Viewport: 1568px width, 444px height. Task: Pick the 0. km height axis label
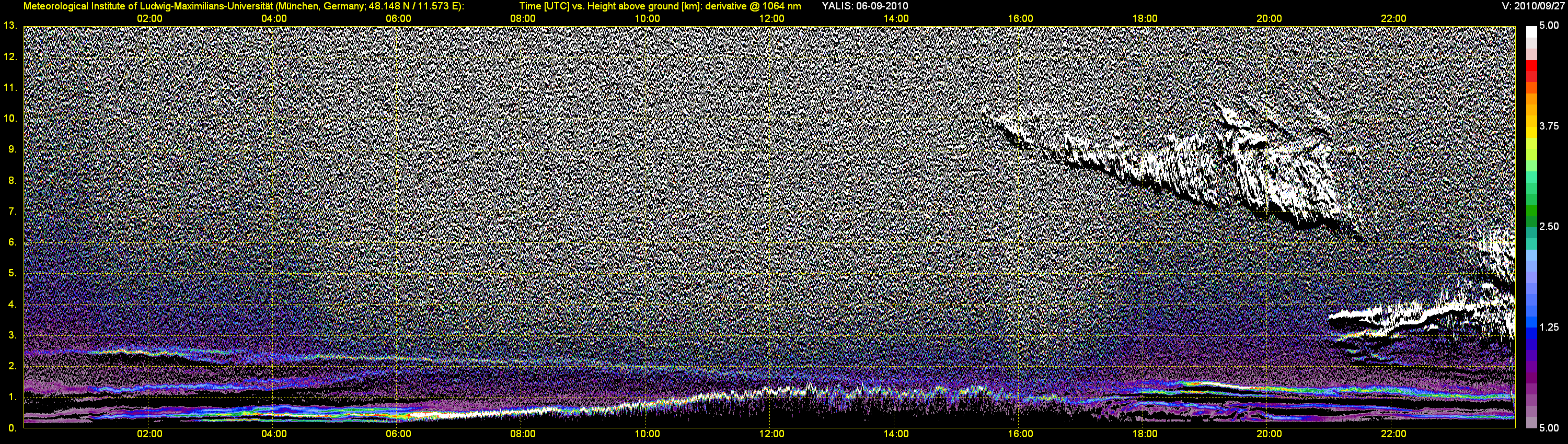click(12, 428)
